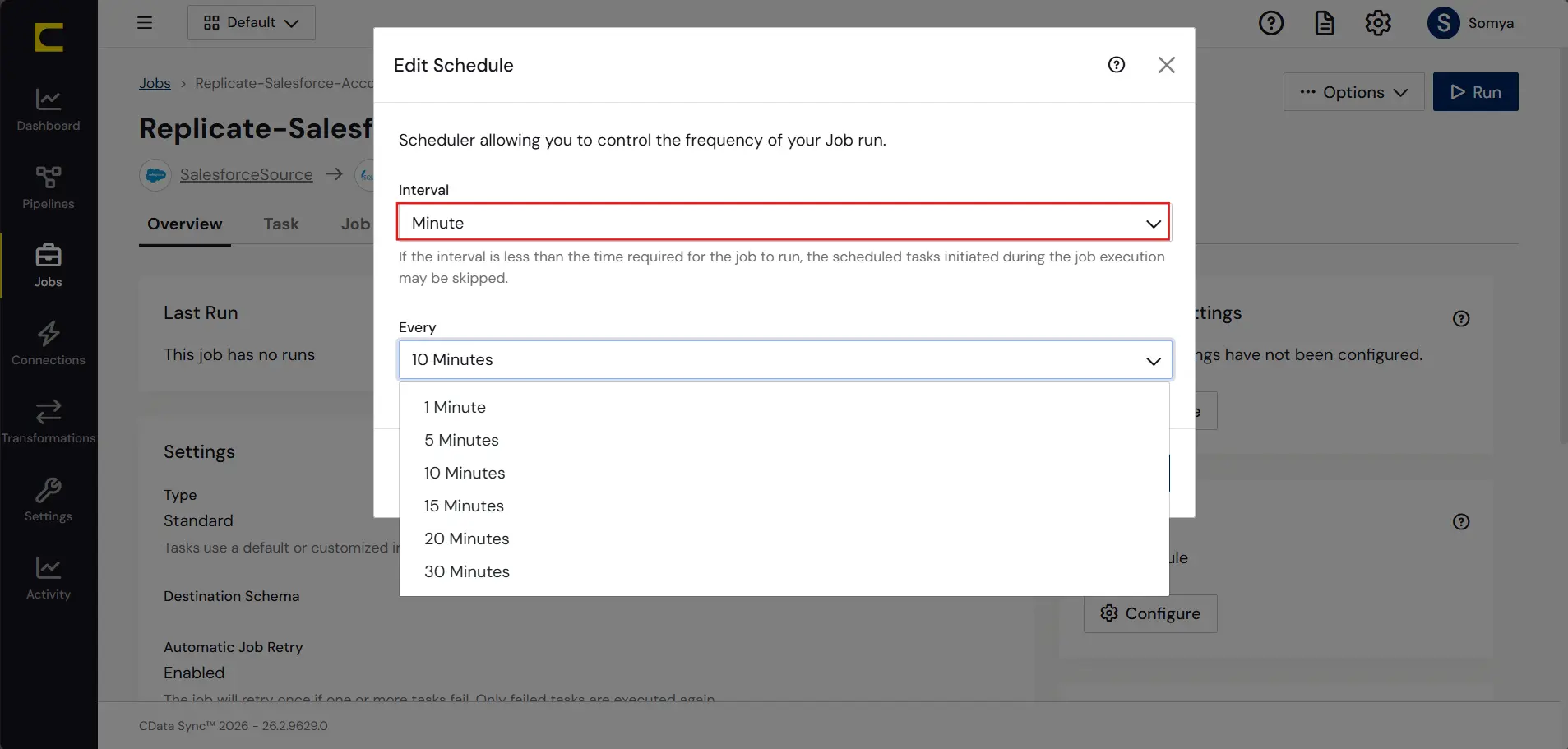Image resolution: width=1568 pixels, height=749 pixels.
Task: Follow the Jobs breadcrumb link
Action: pos(155,83)
